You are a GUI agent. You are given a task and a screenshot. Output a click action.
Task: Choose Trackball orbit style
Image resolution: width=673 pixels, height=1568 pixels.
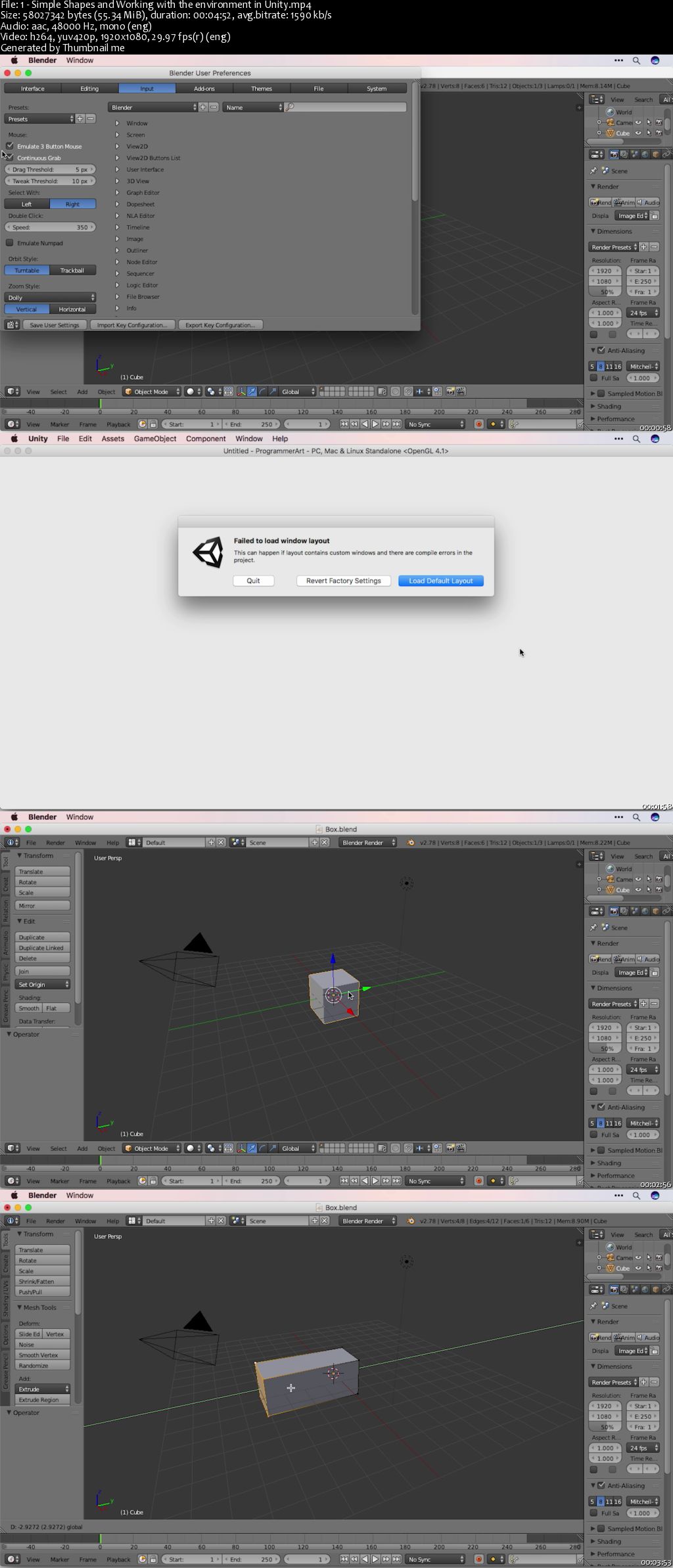(x=72, y=271)
